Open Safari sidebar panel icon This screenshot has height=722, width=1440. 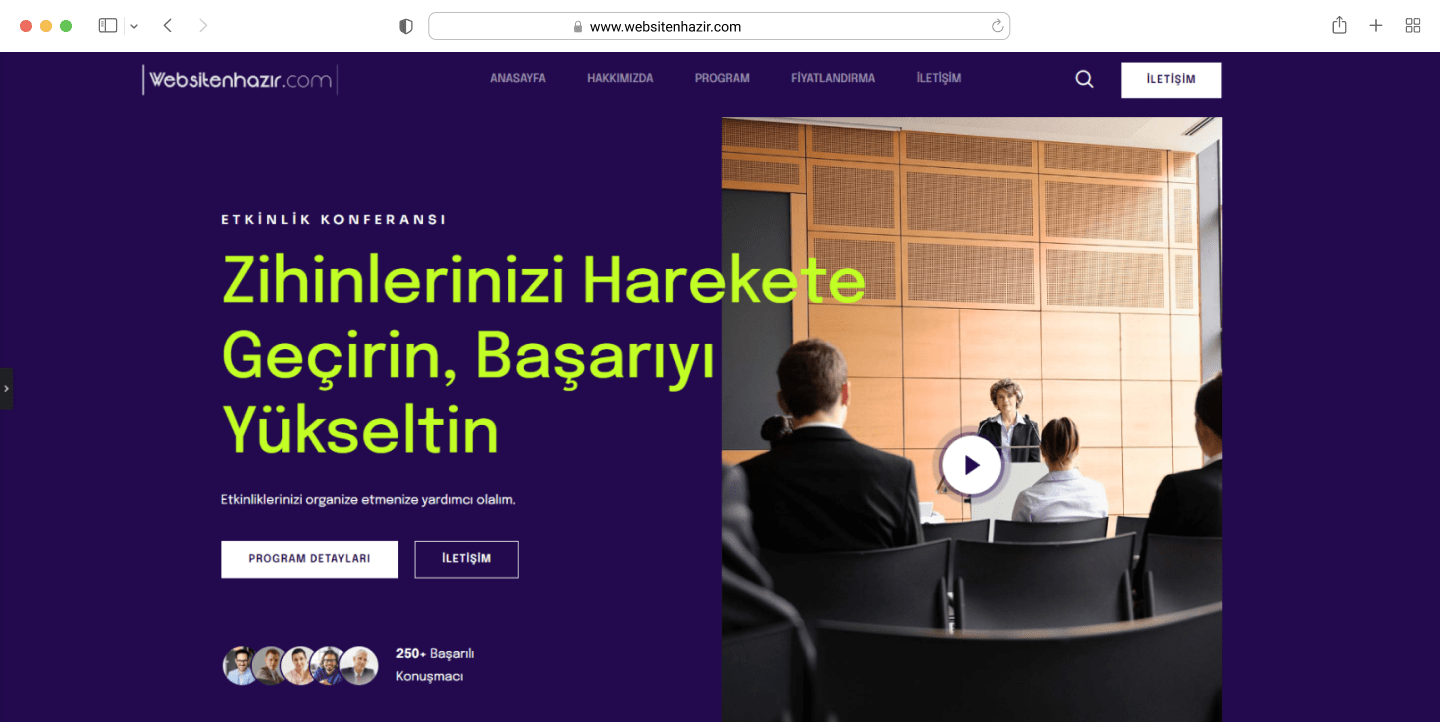(108, 26)
